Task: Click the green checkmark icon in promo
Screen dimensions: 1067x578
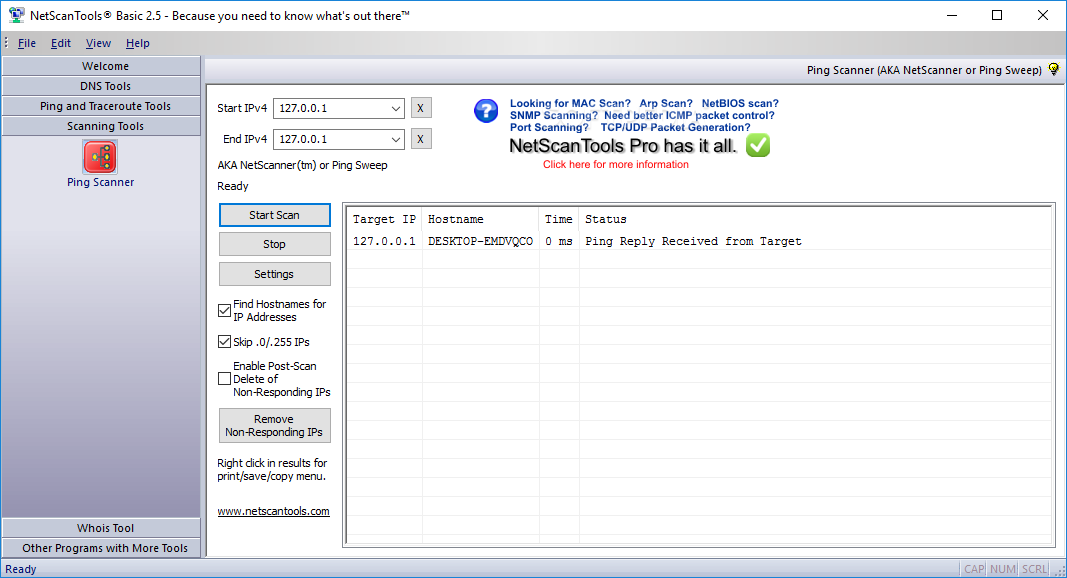Action: pos(757,145)
